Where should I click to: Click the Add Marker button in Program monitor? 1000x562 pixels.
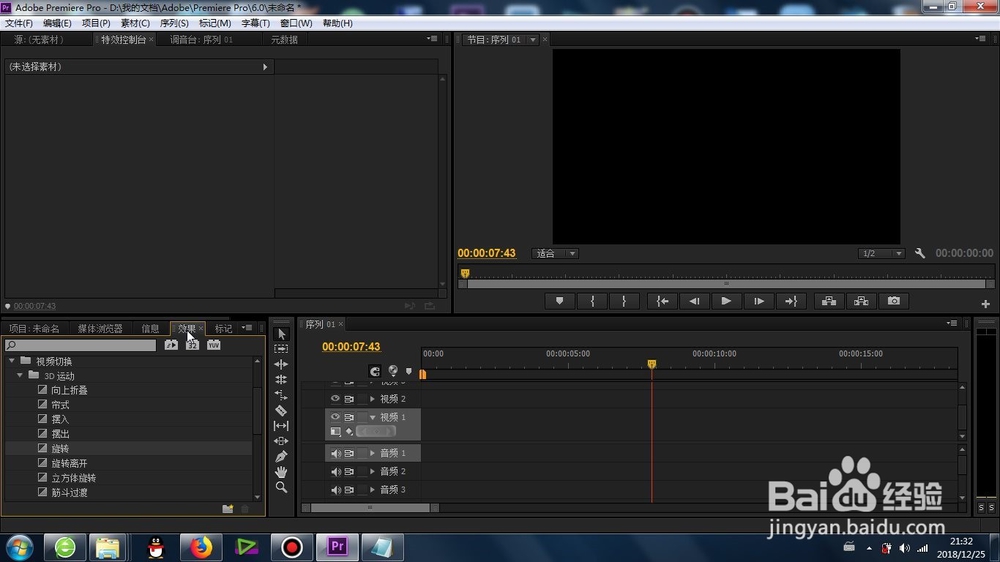(x=559, y=301)
